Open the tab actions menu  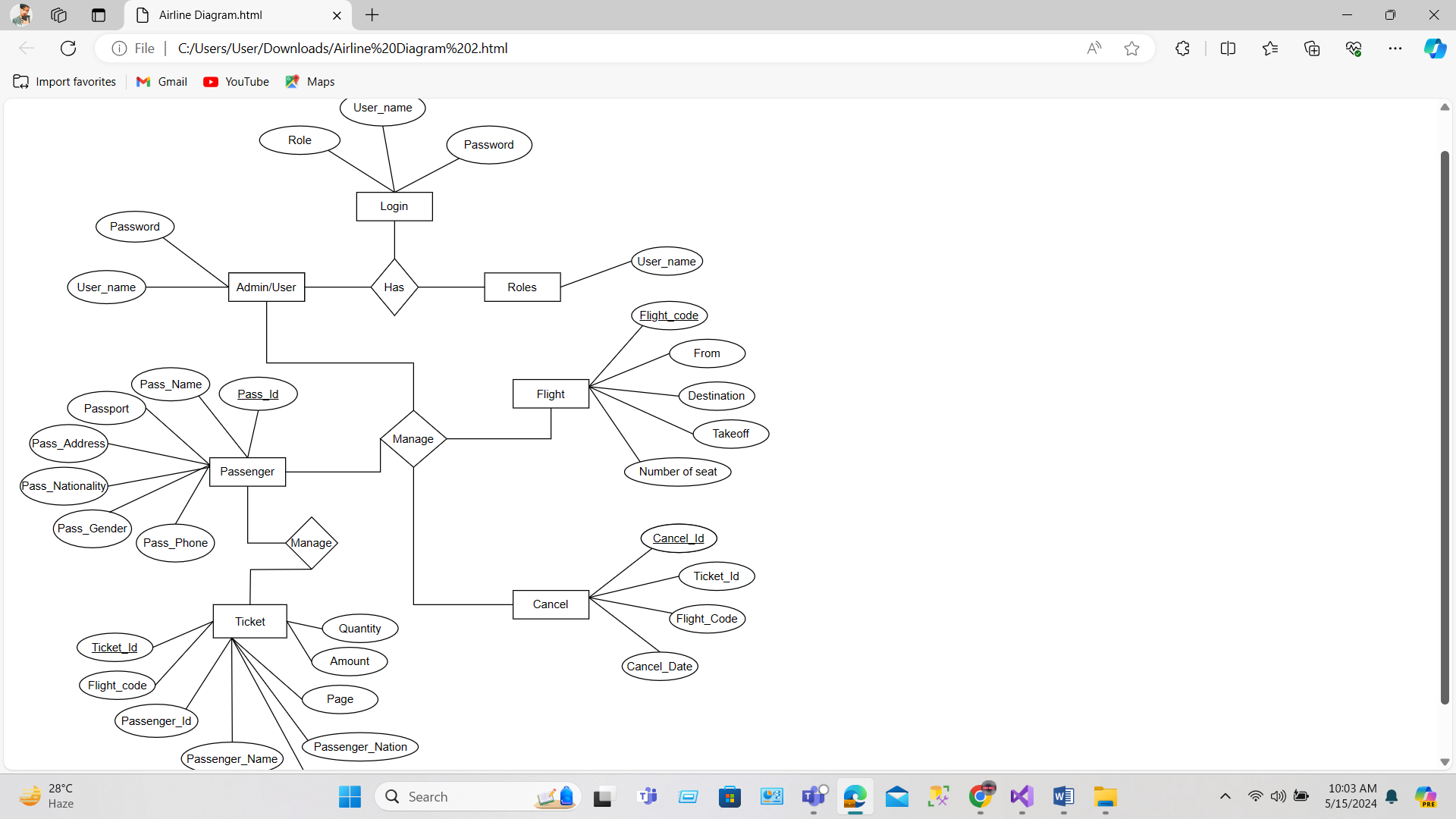98,15
